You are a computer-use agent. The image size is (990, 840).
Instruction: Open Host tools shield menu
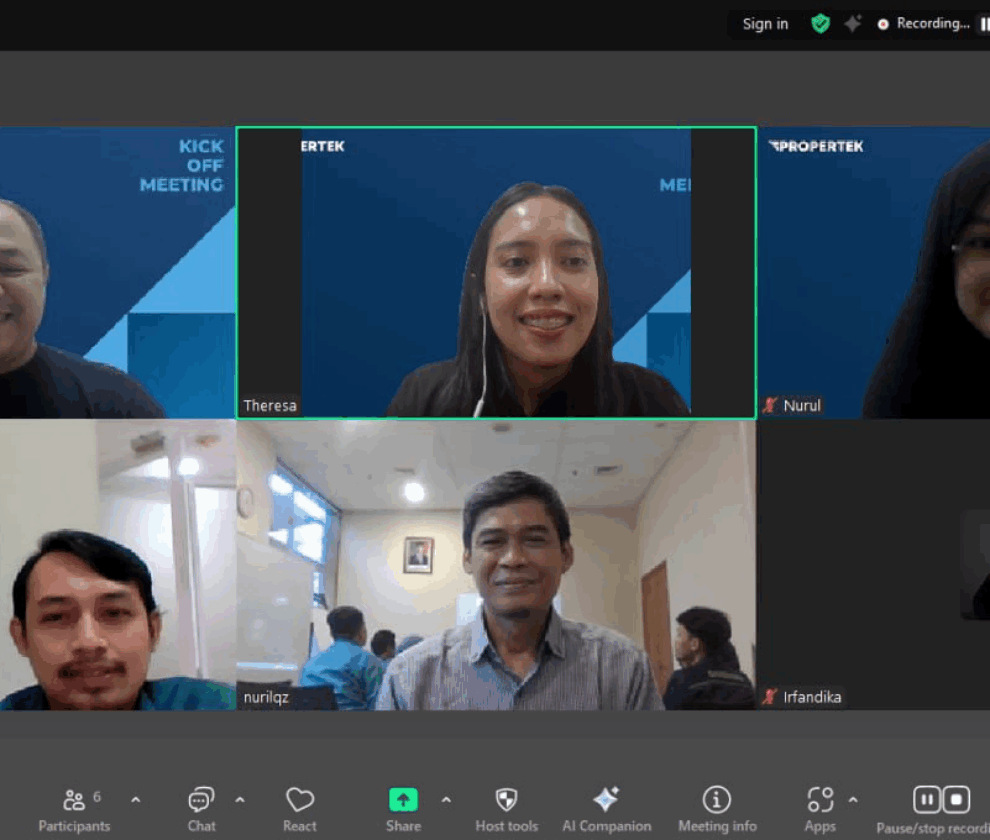[506, 809]
